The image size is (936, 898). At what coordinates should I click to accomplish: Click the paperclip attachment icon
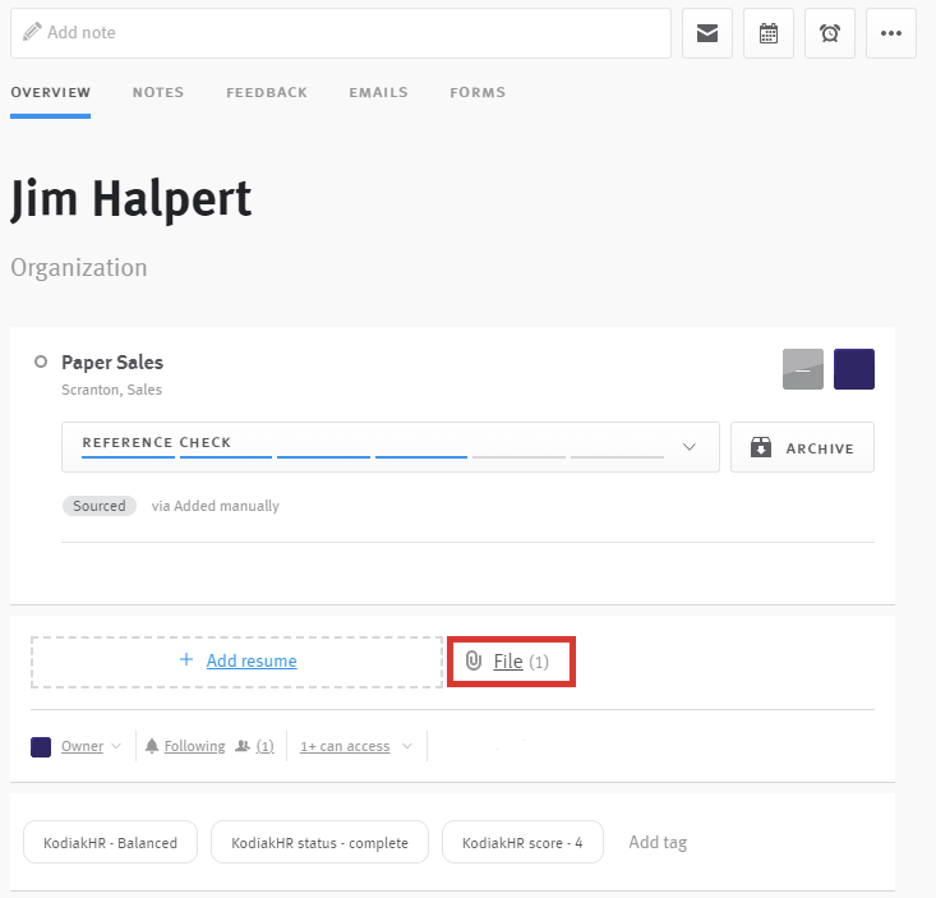(x=473, y=660)
